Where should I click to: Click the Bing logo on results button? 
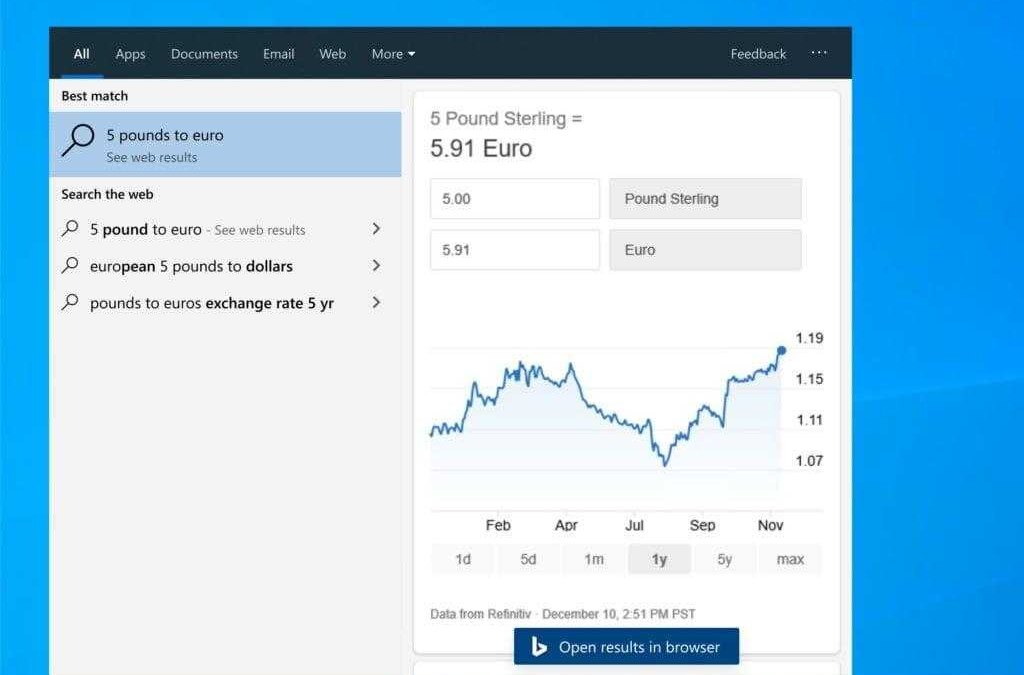tap(539, 647)
